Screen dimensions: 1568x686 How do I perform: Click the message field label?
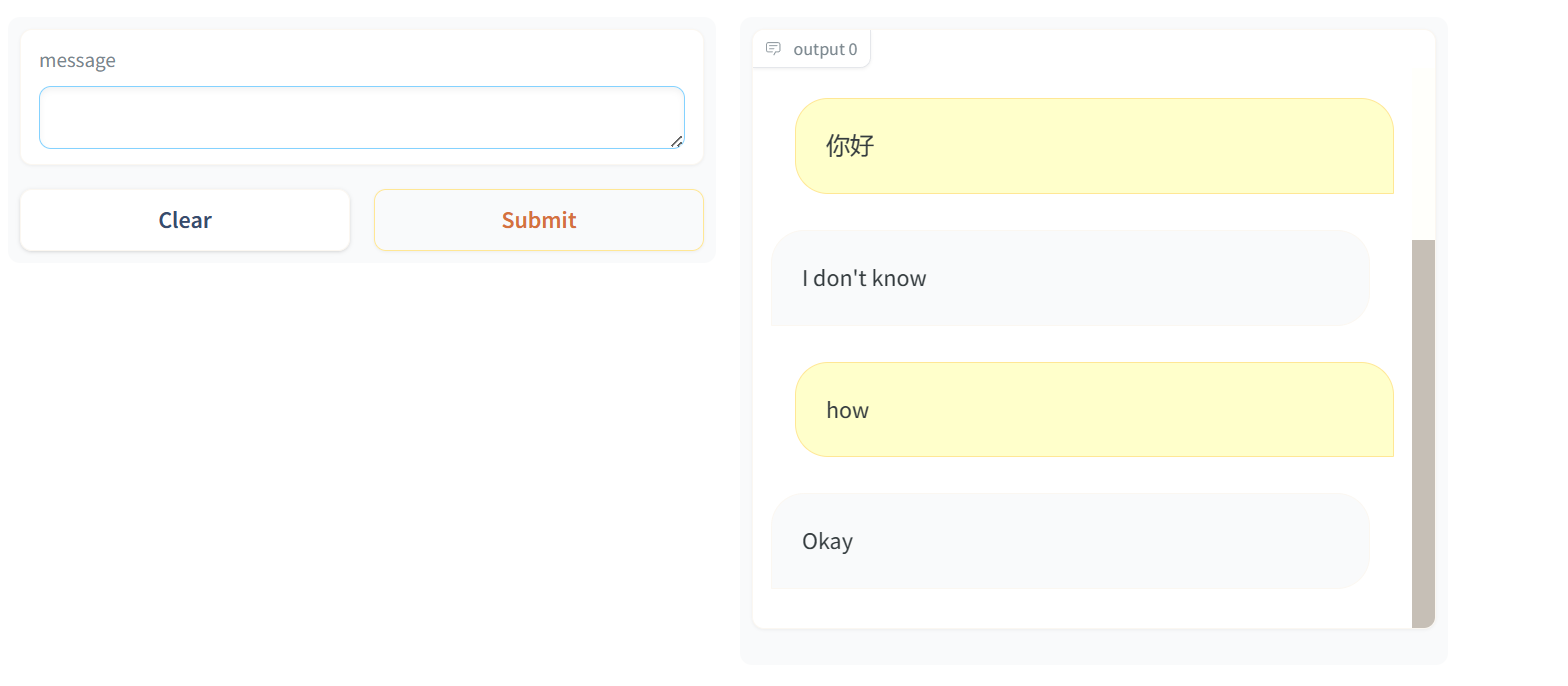tap(77, 60)
